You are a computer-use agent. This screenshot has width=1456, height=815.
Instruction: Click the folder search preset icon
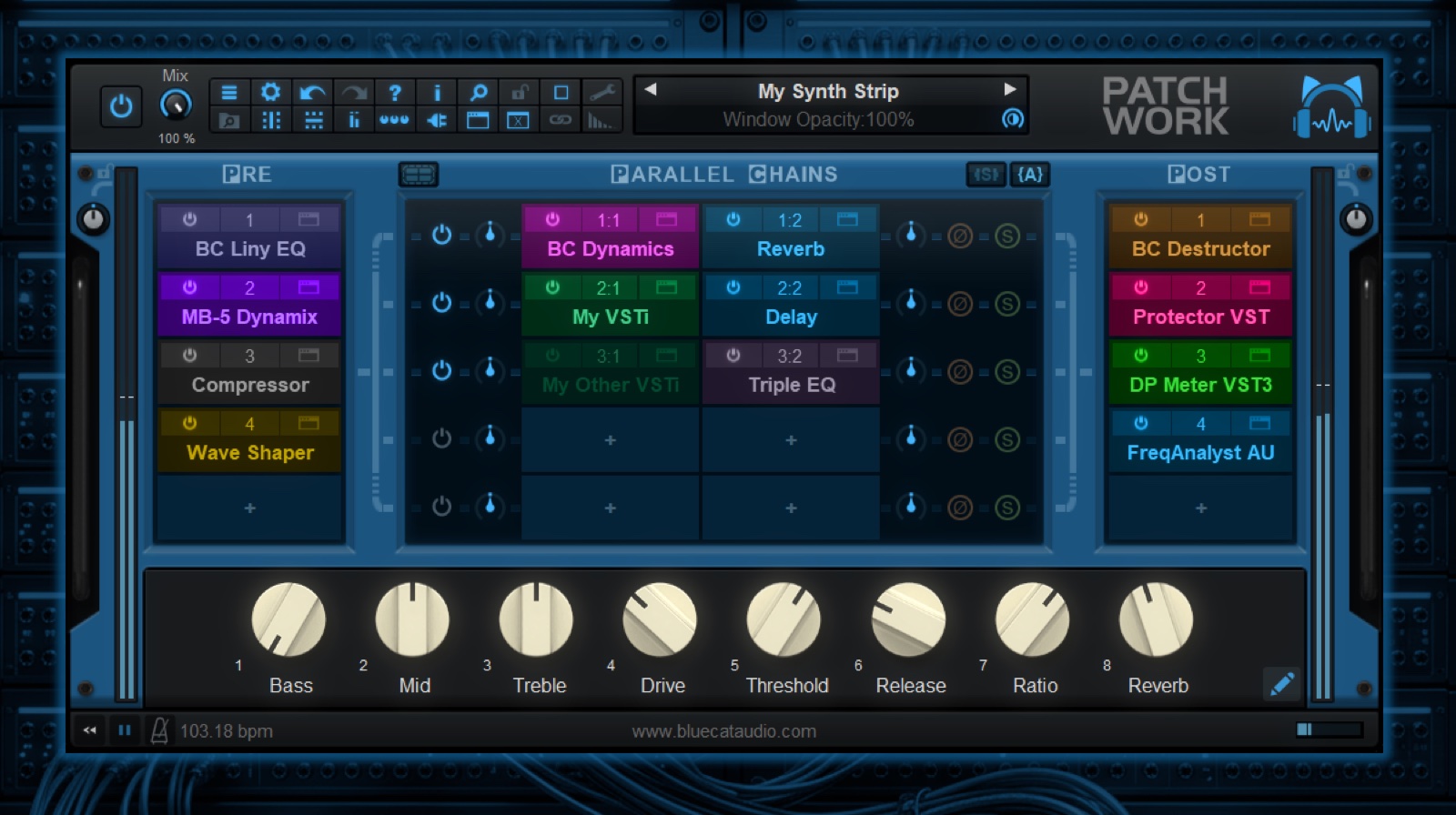[x=229, y=120]
